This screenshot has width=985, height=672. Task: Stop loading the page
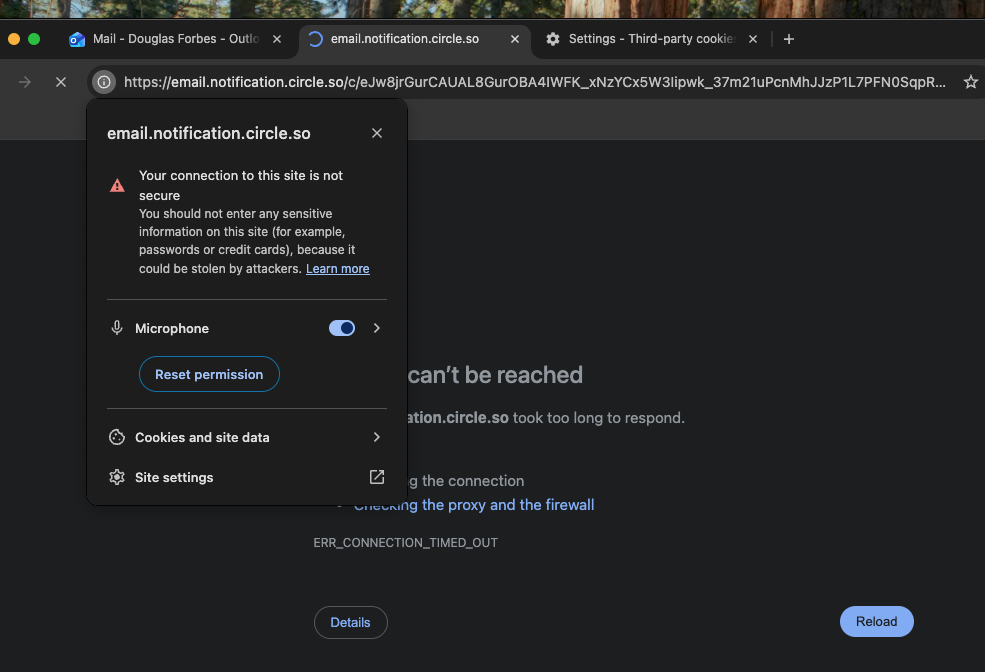(61, 82)
